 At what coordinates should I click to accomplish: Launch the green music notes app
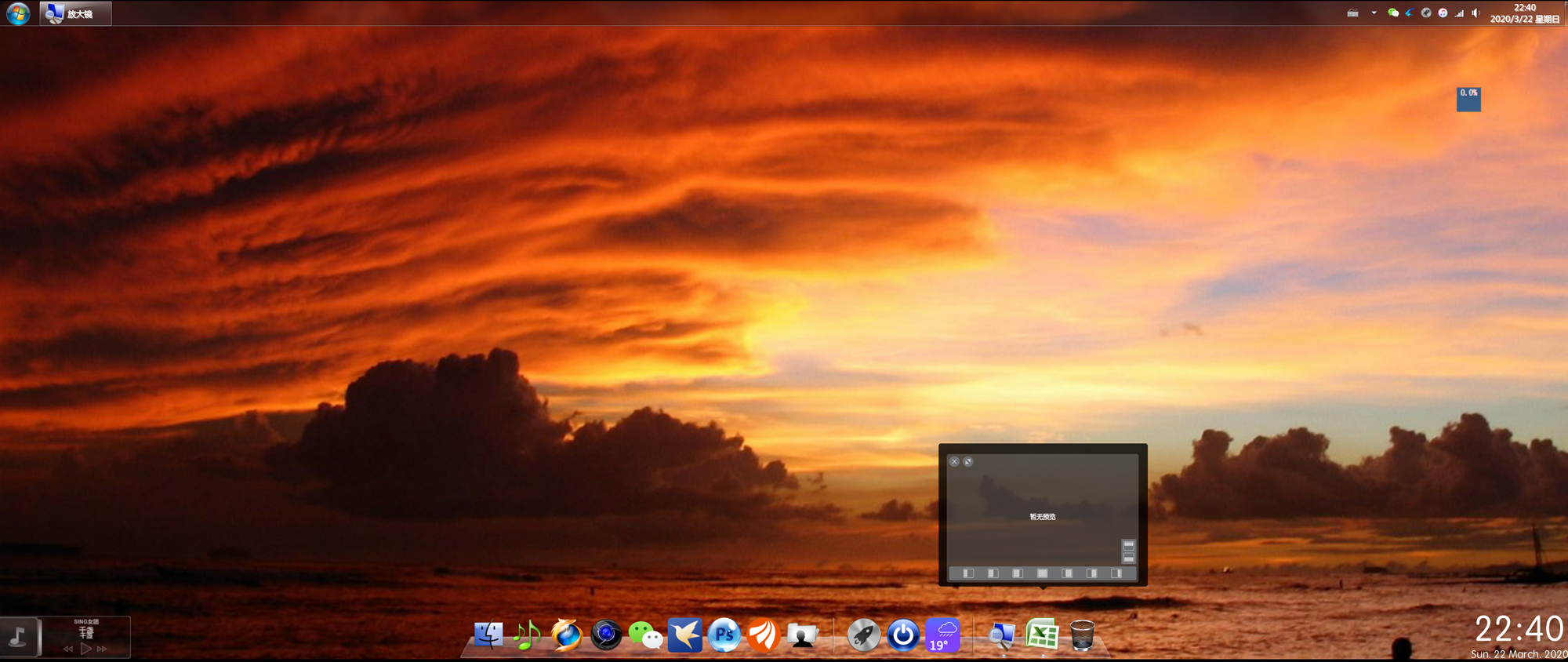pos(527,635)
